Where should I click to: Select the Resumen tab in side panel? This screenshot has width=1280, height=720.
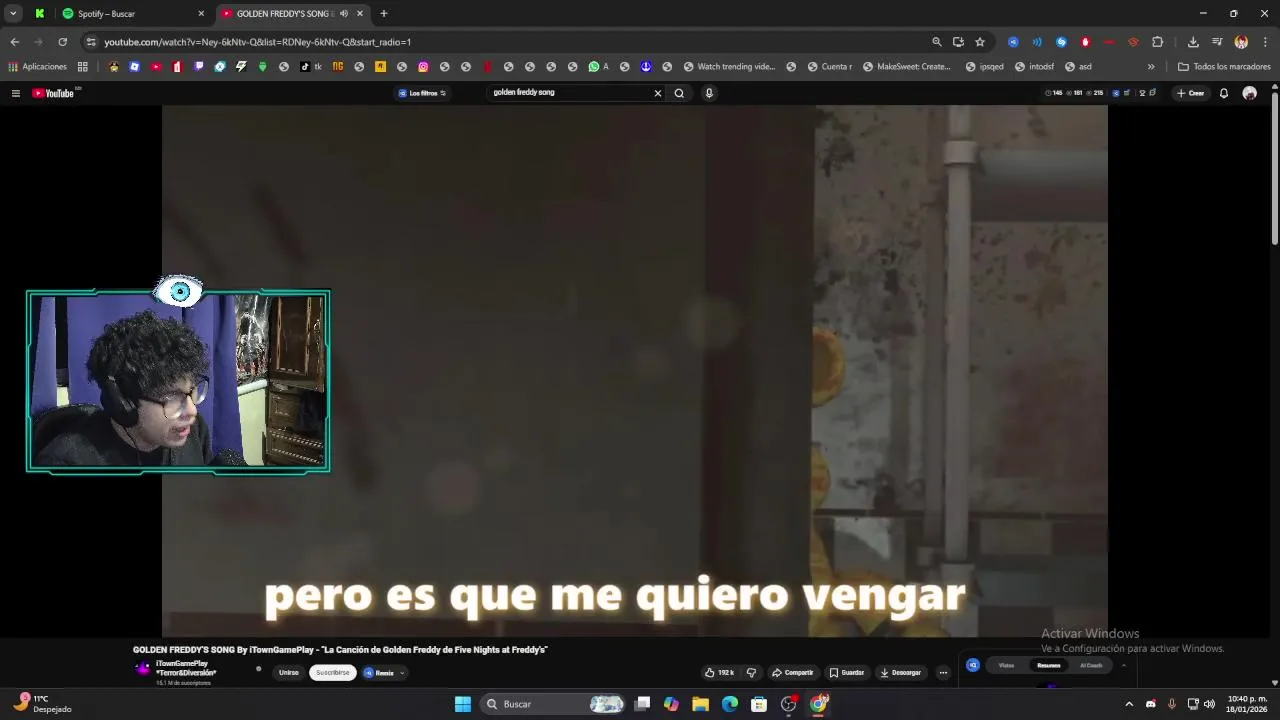1048,665
